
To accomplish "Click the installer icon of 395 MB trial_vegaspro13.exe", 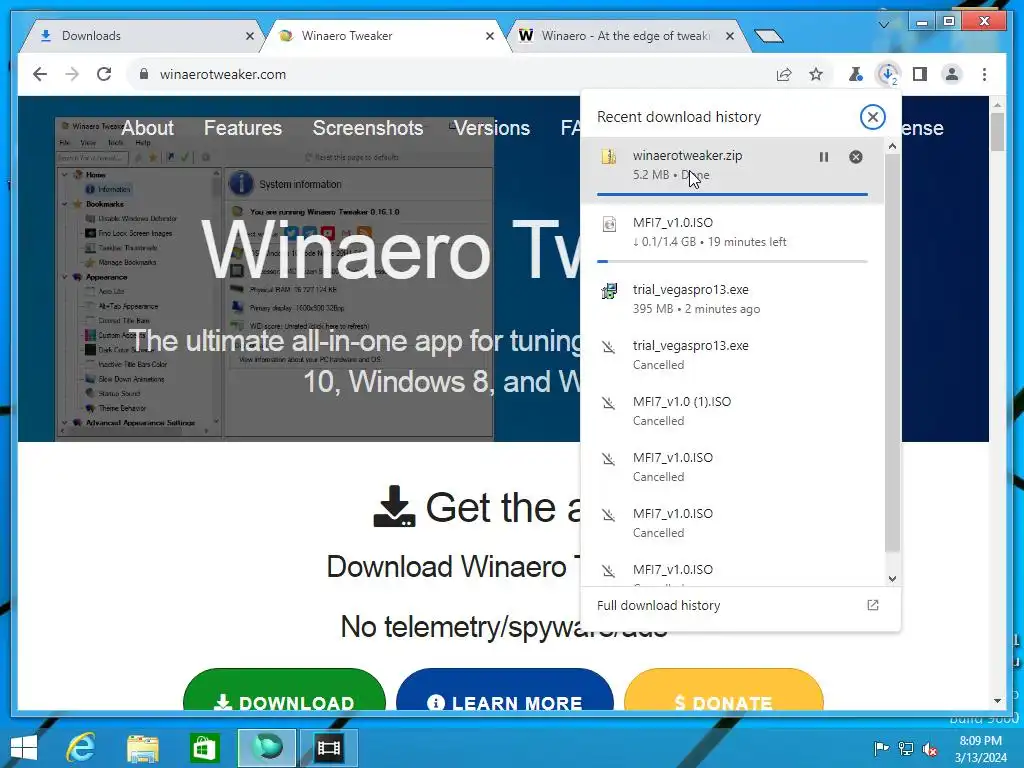I will 609,291.
